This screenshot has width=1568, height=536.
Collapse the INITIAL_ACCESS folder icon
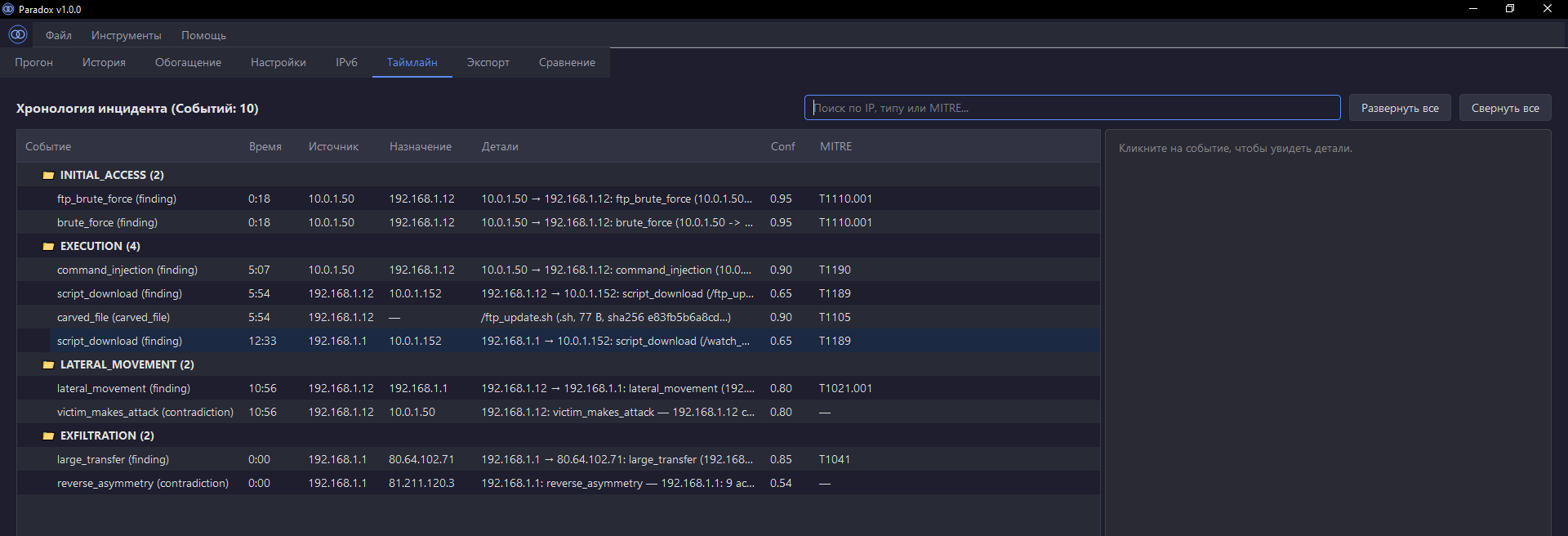[48, 176]
